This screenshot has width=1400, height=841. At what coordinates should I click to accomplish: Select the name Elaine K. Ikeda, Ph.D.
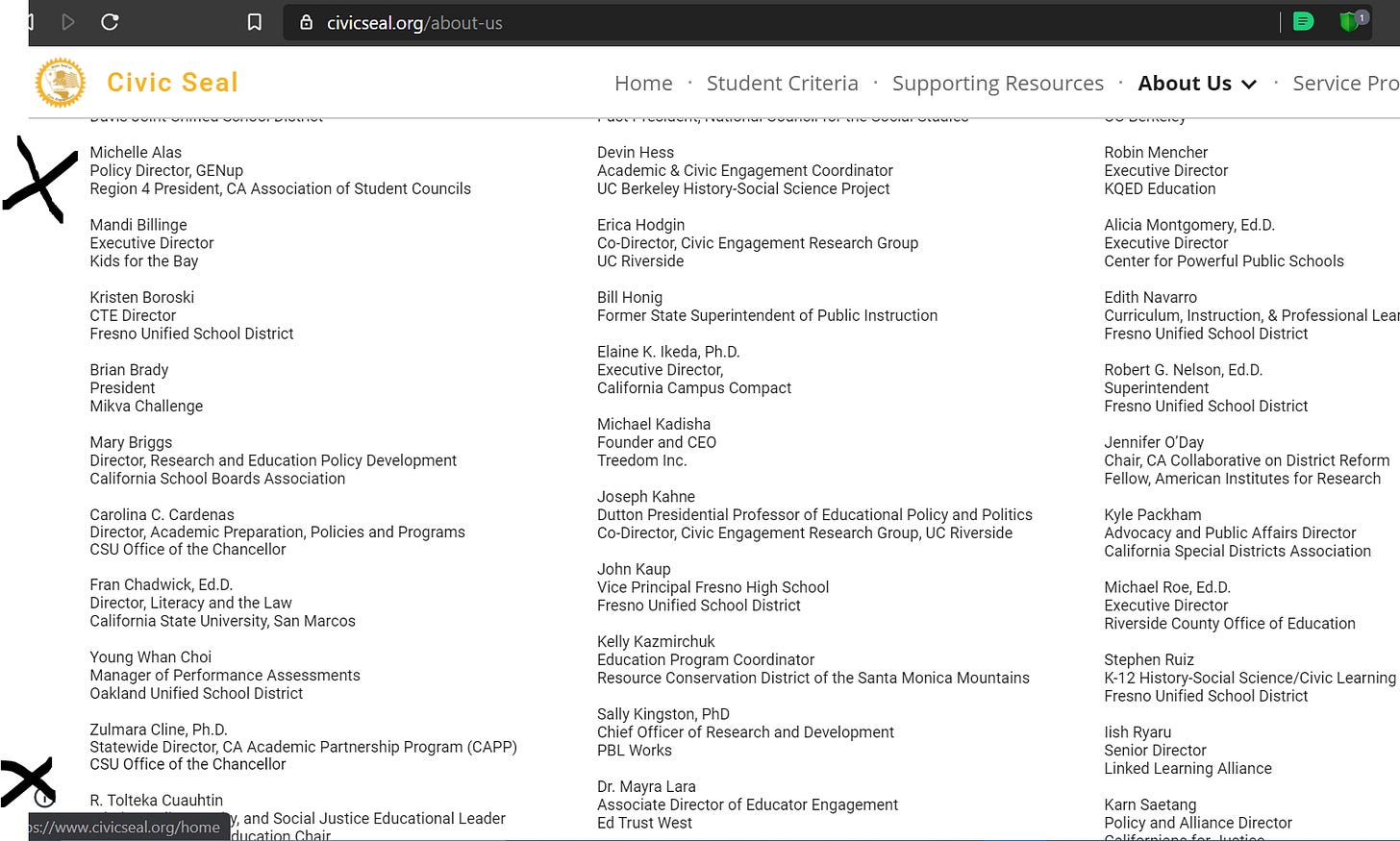point(668,352)
